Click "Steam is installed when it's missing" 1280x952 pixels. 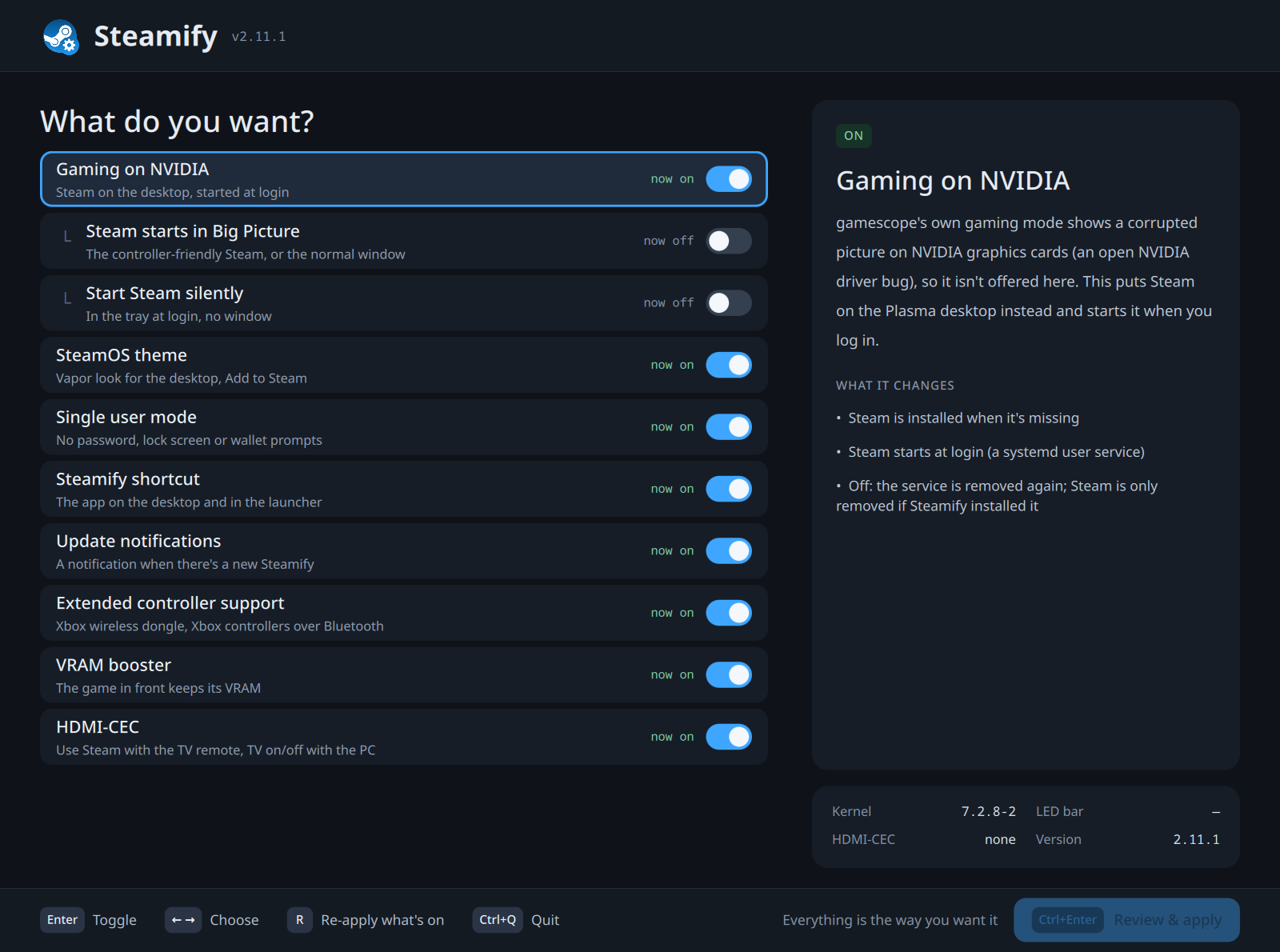[963, 418]
